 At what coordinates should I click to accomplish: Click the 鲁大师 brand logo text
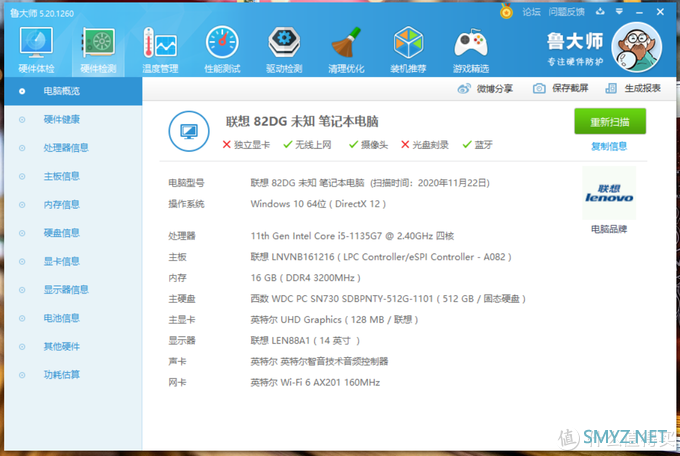[x=575, y=42]
